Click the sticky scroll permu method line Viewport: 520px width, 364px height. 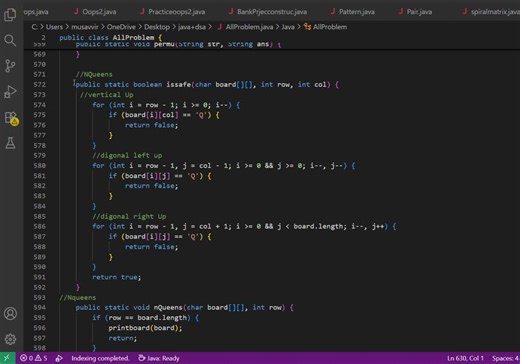178,44
